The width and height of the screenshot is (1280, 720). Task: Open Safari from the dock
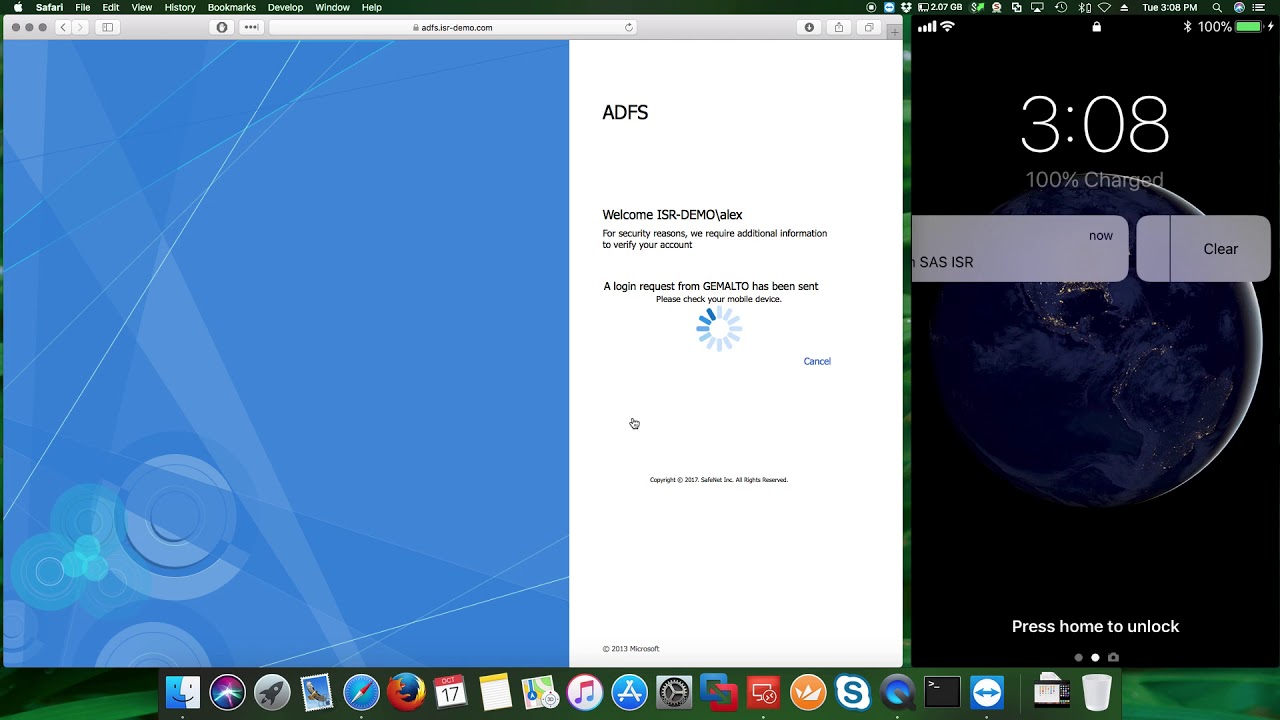coord(361,692)
